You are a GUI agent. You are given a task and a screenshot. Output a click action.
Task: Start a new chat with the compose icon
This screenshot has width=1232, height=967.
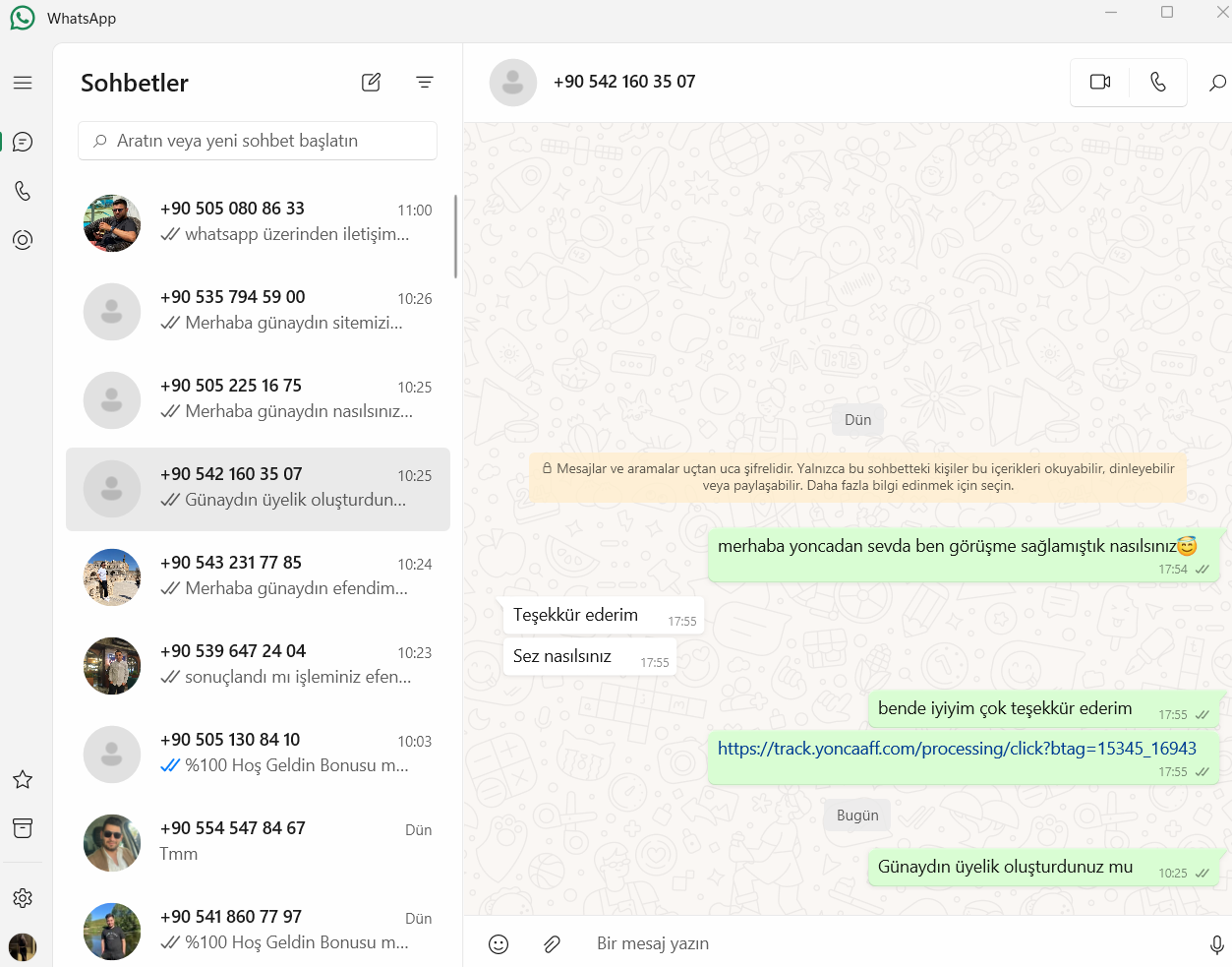pos(371,83)
